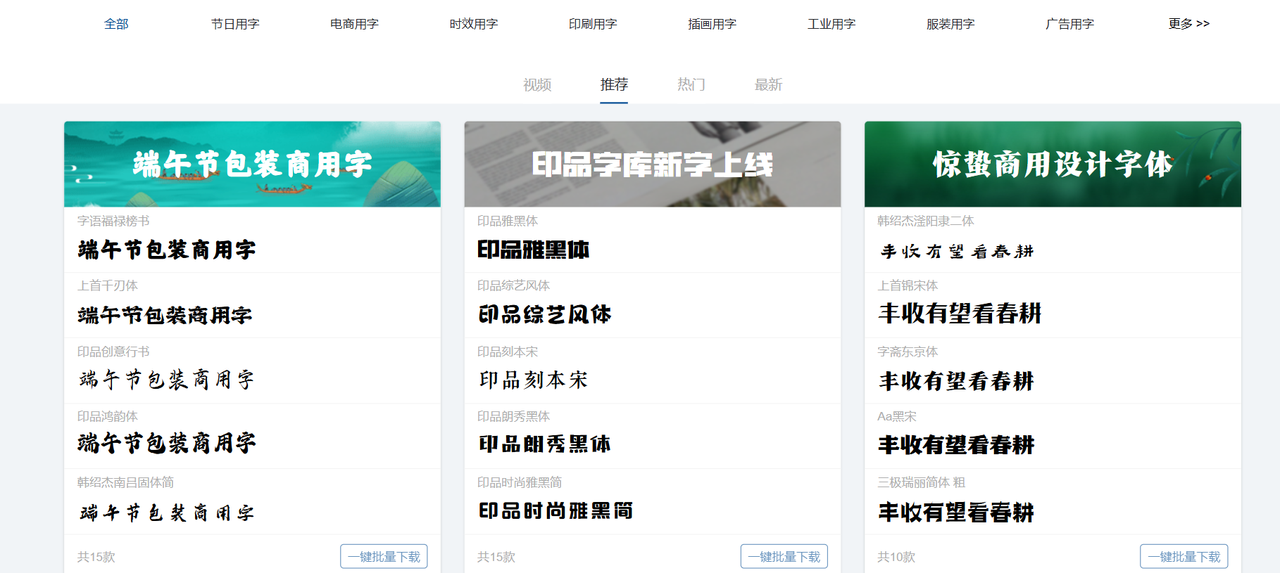The height and width of the screenshot is (573, 1280).
Task: Open the 韩绍杰滏阳隶二体 font
Action: click(x=955, y=250)
